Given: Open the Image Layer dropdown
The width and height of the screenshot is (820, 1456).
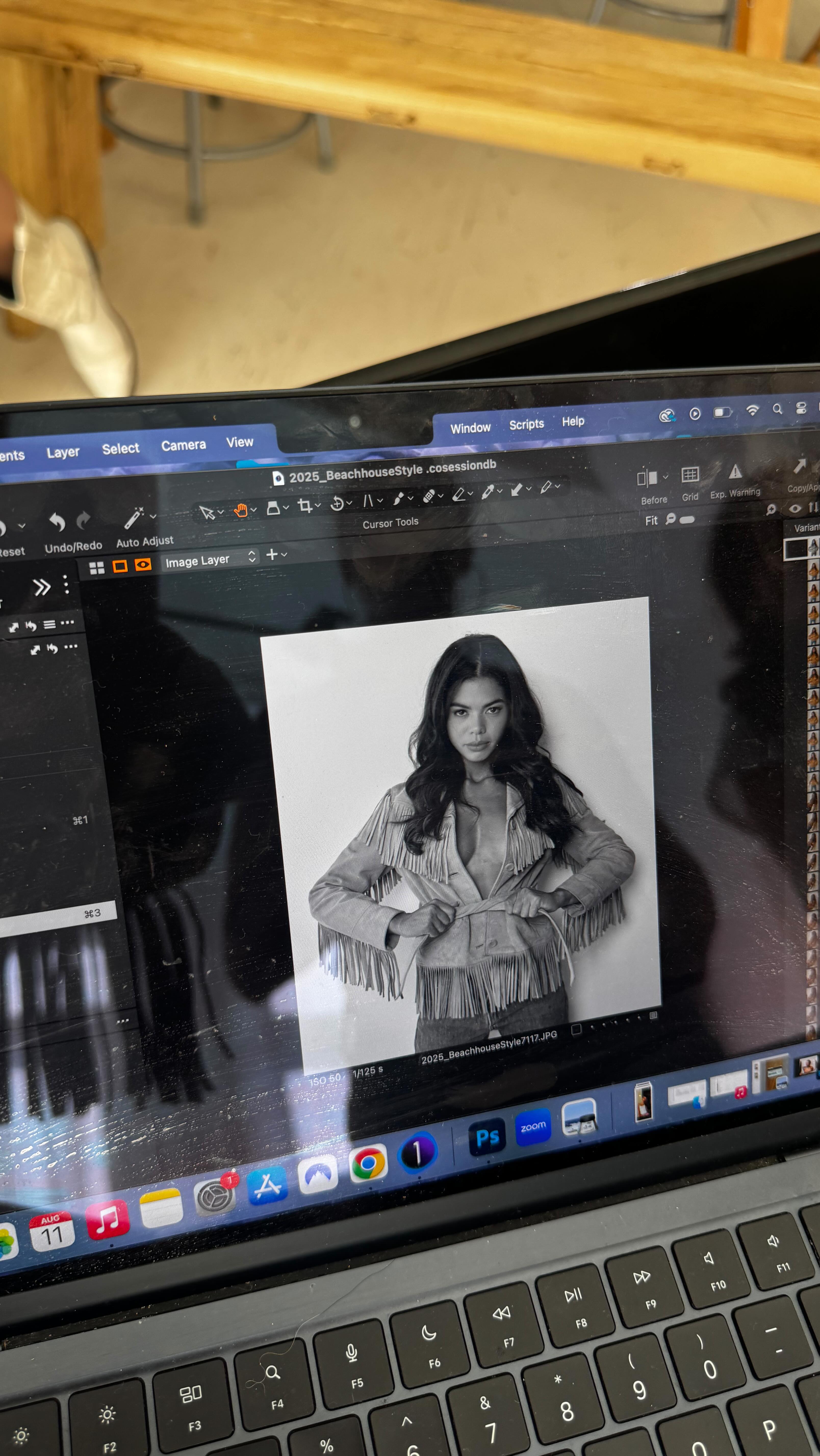Looking at the screenshot, I should tap(210, 560).
